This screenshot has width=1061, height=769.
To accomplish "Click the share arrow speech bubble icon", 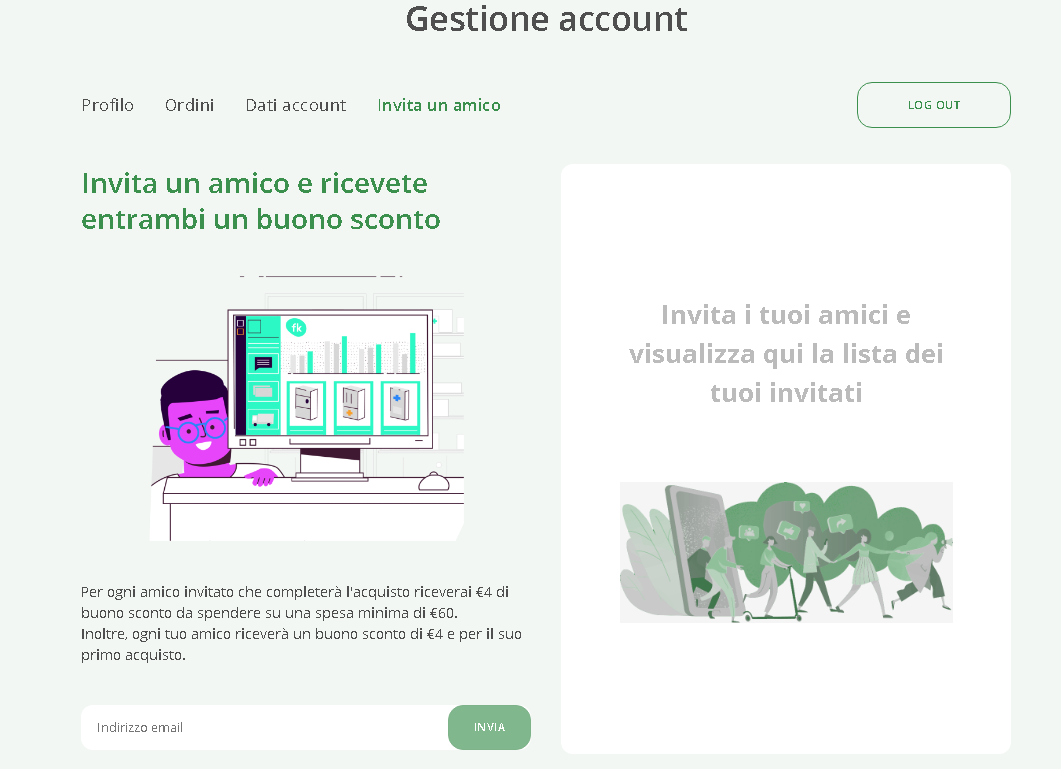I will (x=840, y=523).
